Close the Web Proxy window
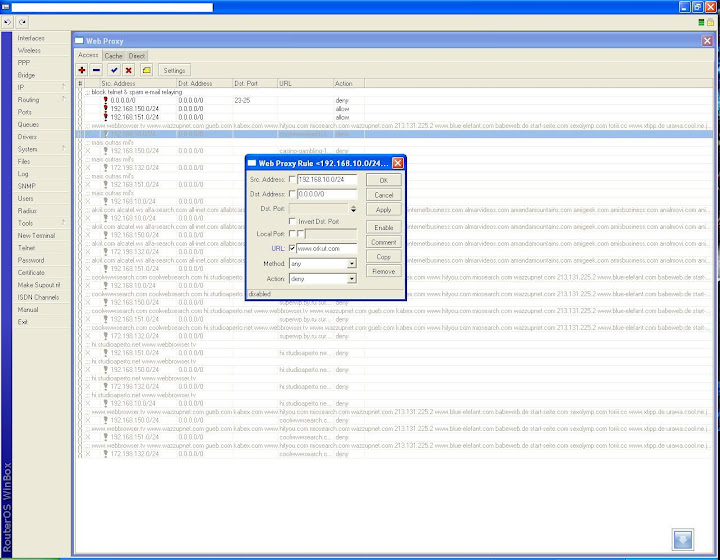Viewport: 720px width, 560px height. pos(707,41)
